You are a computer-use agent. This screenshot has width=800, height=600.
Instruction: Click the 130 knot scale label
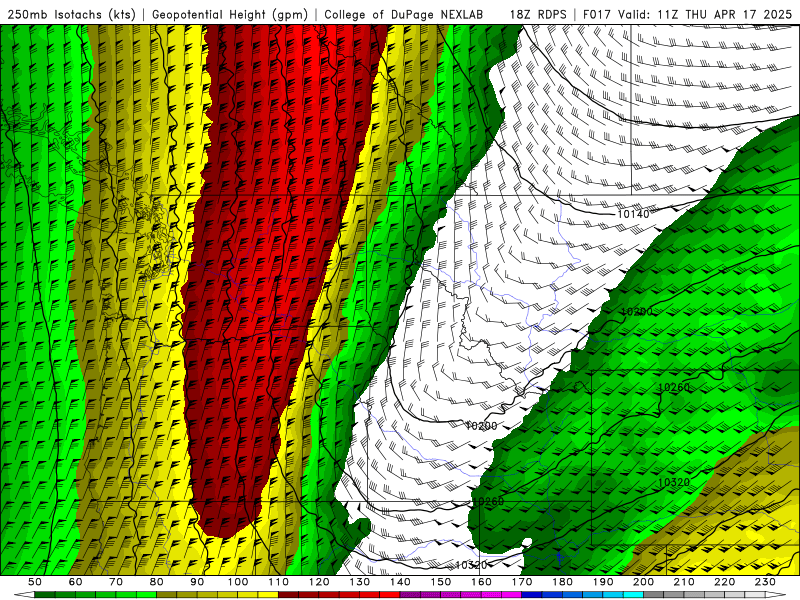(x=360, y=582)
